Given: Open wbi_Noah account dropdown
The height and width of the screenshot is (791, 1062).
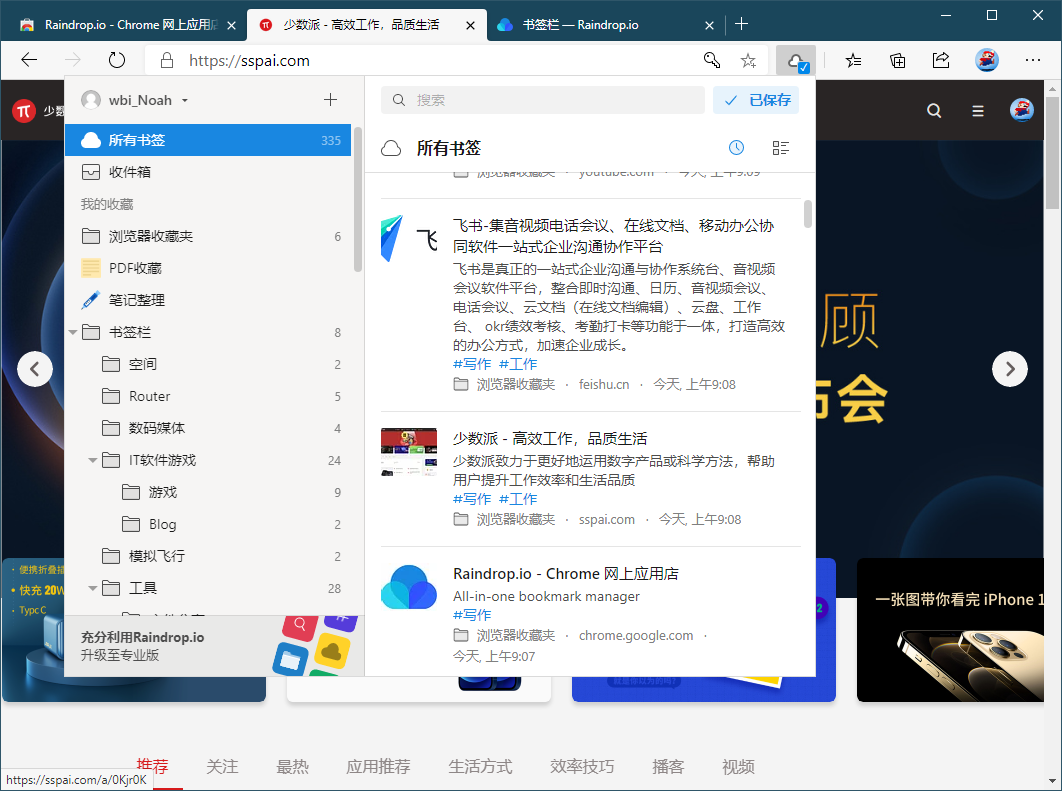Looking at the screenshot, I should [135, 100].
